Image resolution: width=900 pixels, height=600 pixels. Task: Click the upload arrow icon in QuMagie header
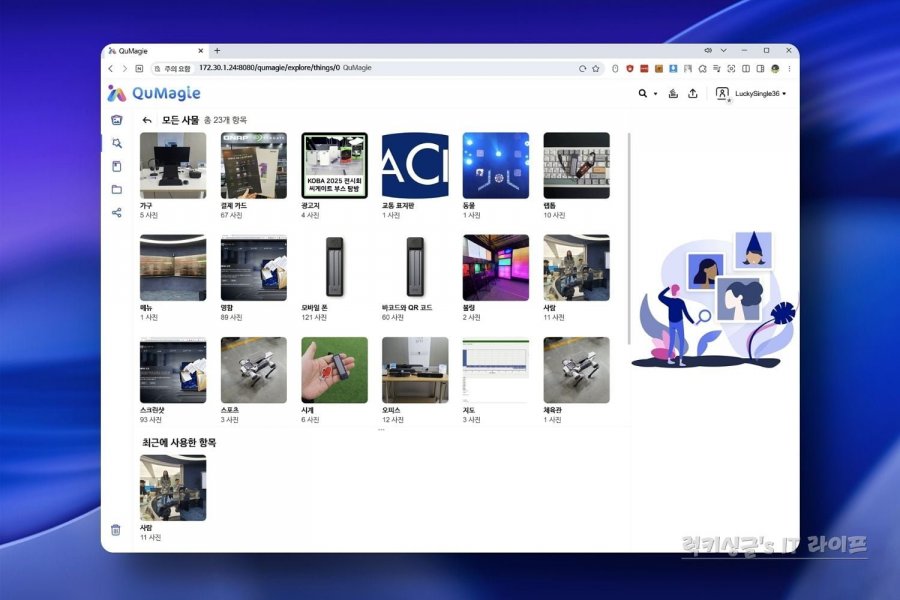(693, 93)
